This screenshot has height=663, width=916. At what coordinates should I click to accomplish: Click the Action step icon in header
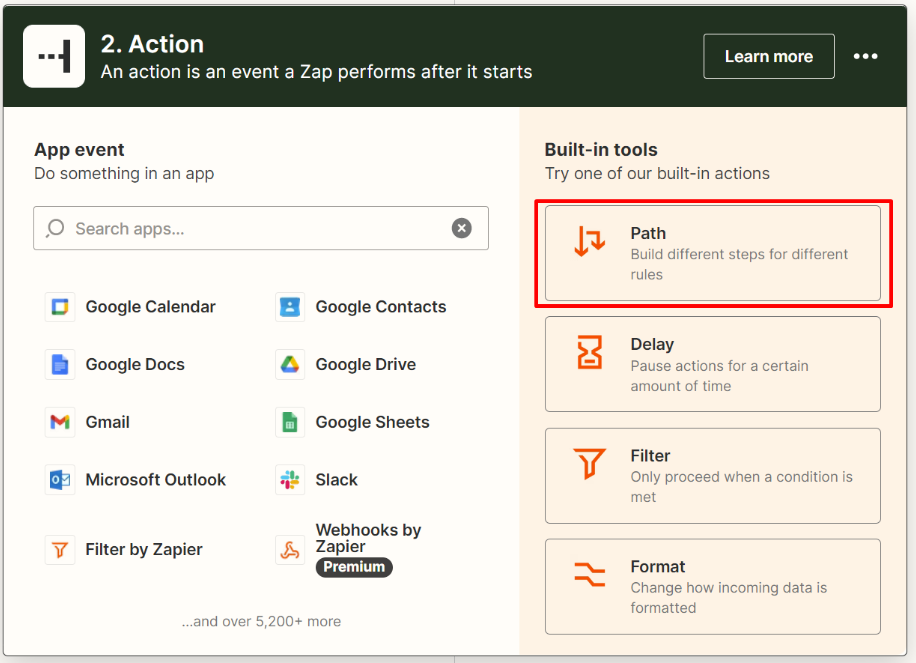[x=54, y=57]
